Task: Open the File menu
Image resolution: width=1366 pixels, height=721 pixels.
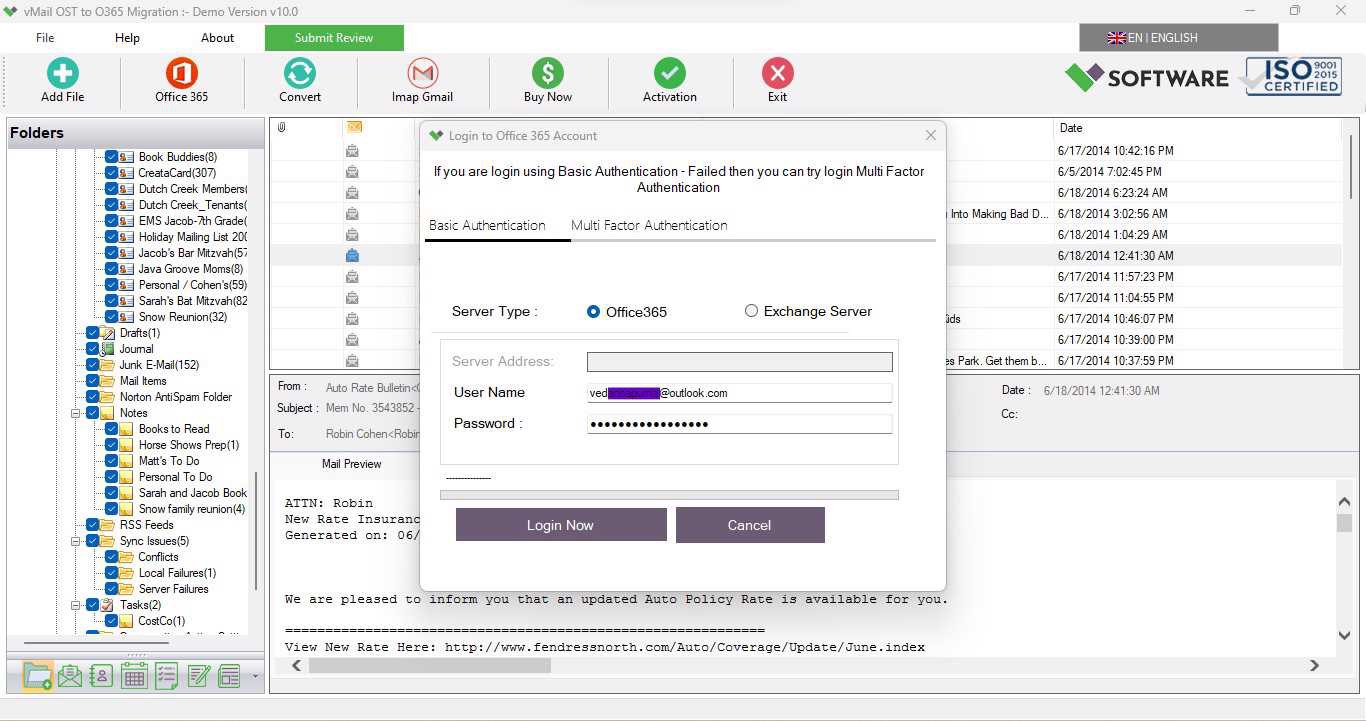Action: pos(45,38)
